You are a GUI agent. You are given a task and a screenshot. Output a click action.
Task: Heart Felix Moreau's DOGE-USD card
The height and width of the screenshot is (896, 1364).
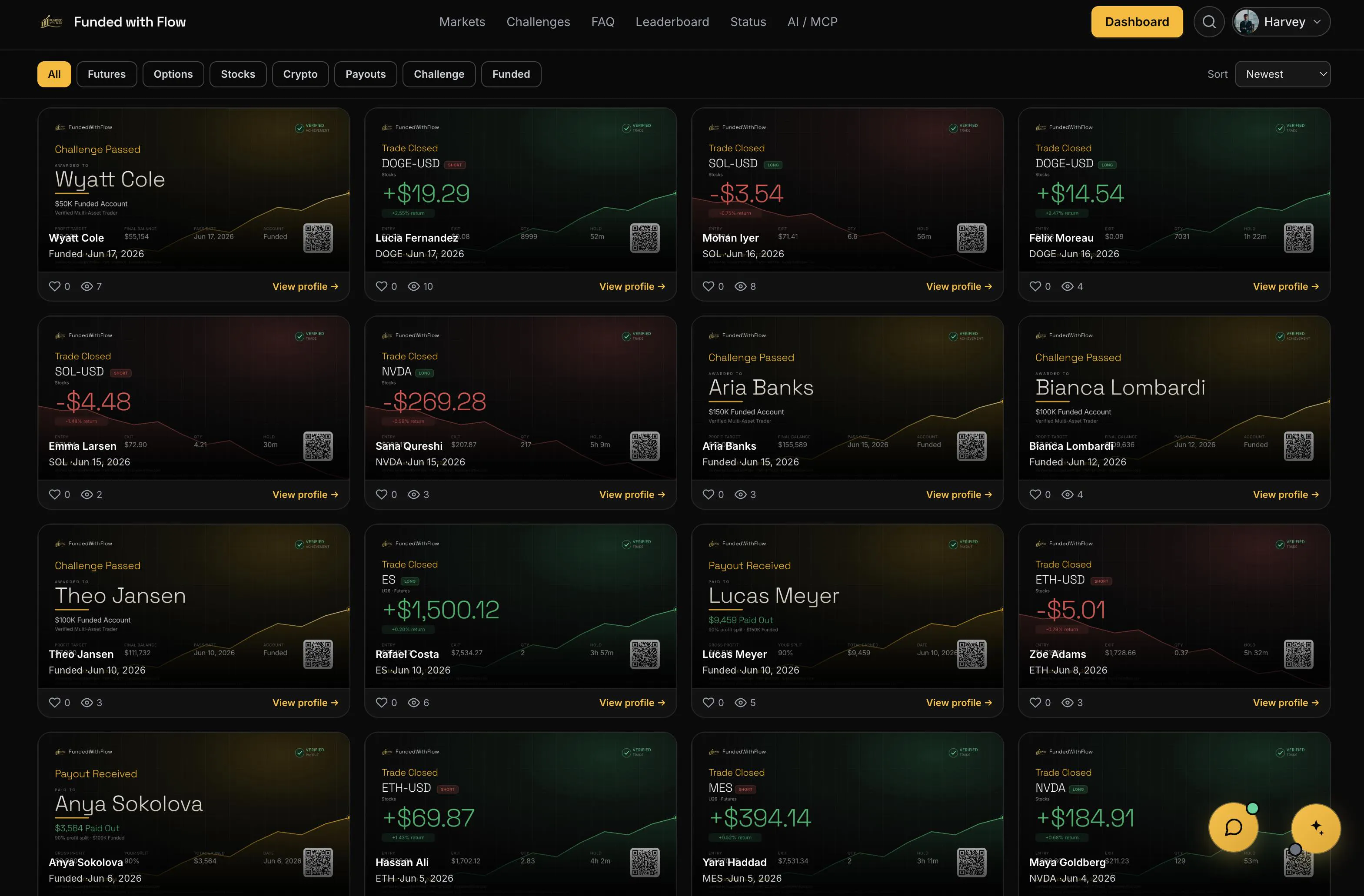pos(1035,286)
